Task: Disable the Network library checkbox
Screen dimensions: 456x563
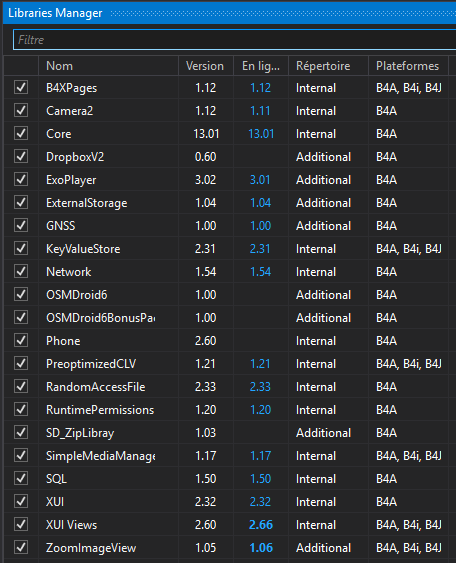Action: pos(21,271)
